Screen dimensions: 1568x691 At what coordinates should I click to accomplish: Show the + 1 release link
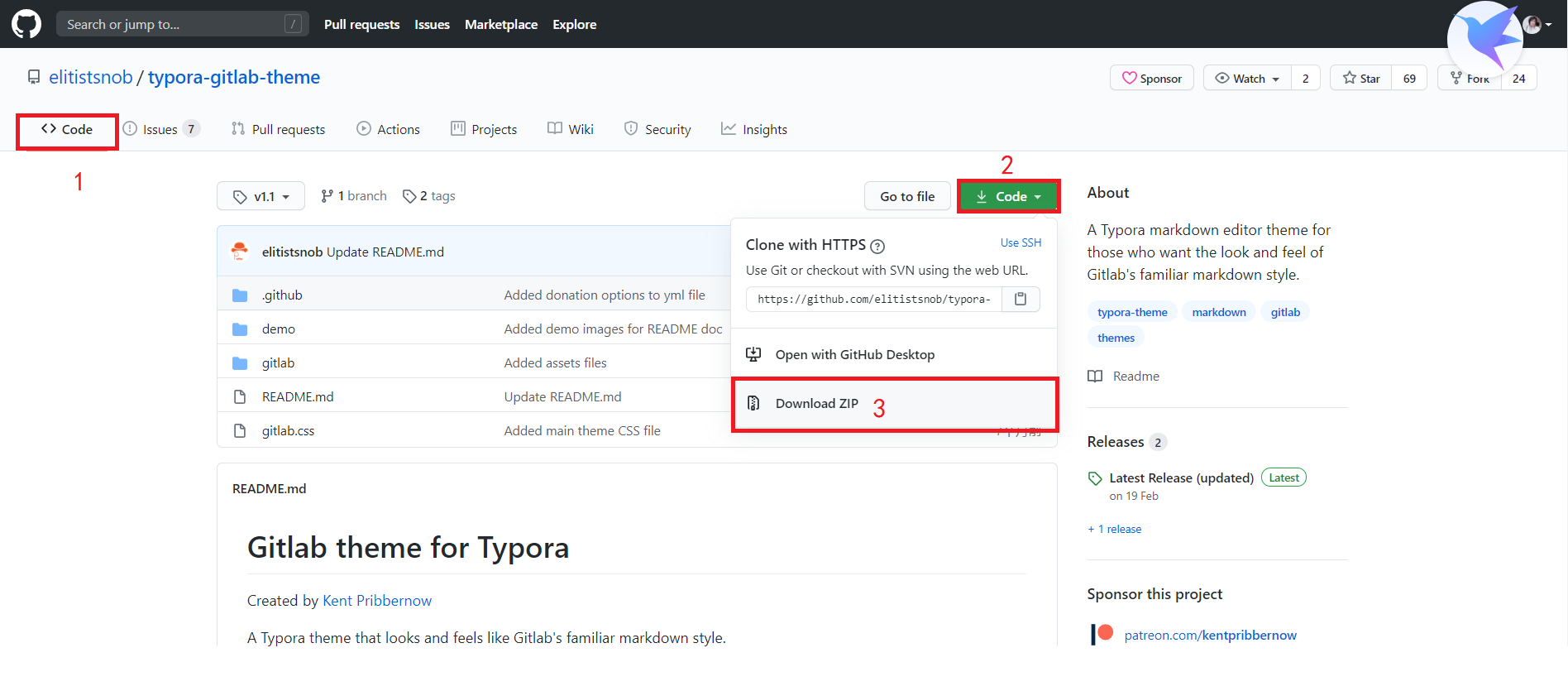pyautogui.click(x=1115, y=529)
